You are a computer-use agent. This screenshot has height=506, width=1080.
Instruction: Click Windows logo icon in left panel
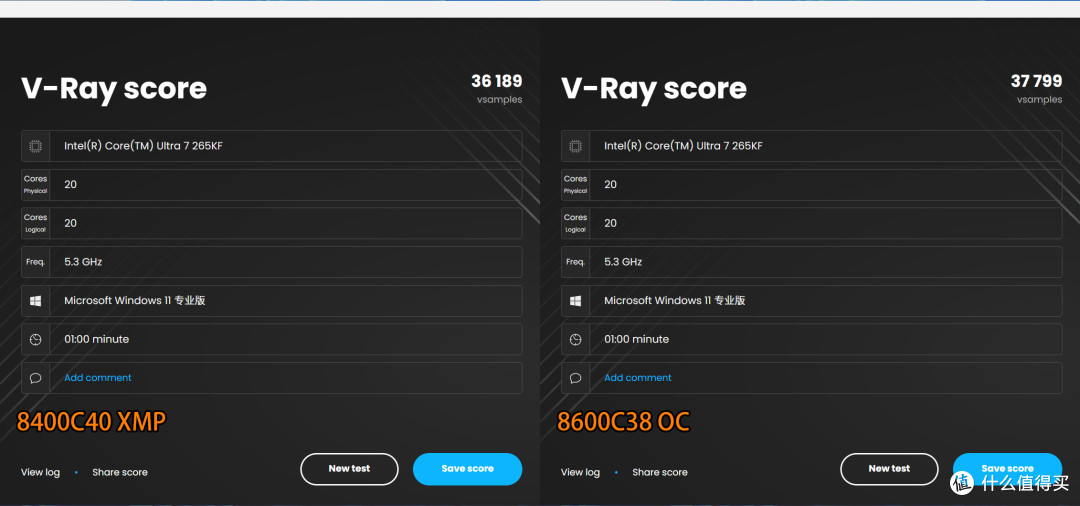(x=35, y=301)
